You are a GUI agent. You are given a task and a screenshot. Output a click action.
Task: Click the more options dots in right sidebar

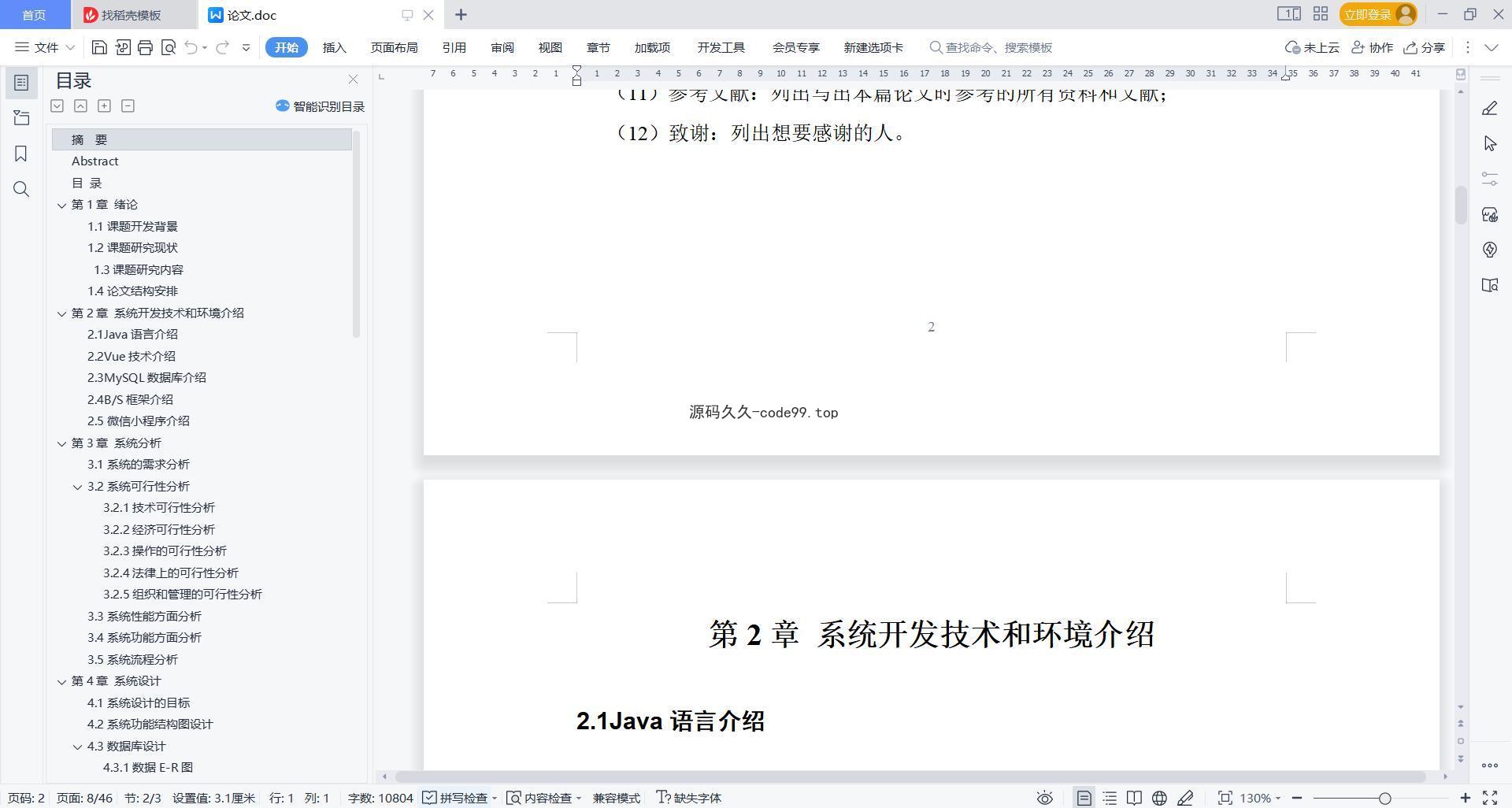(x=1489, y=765)
